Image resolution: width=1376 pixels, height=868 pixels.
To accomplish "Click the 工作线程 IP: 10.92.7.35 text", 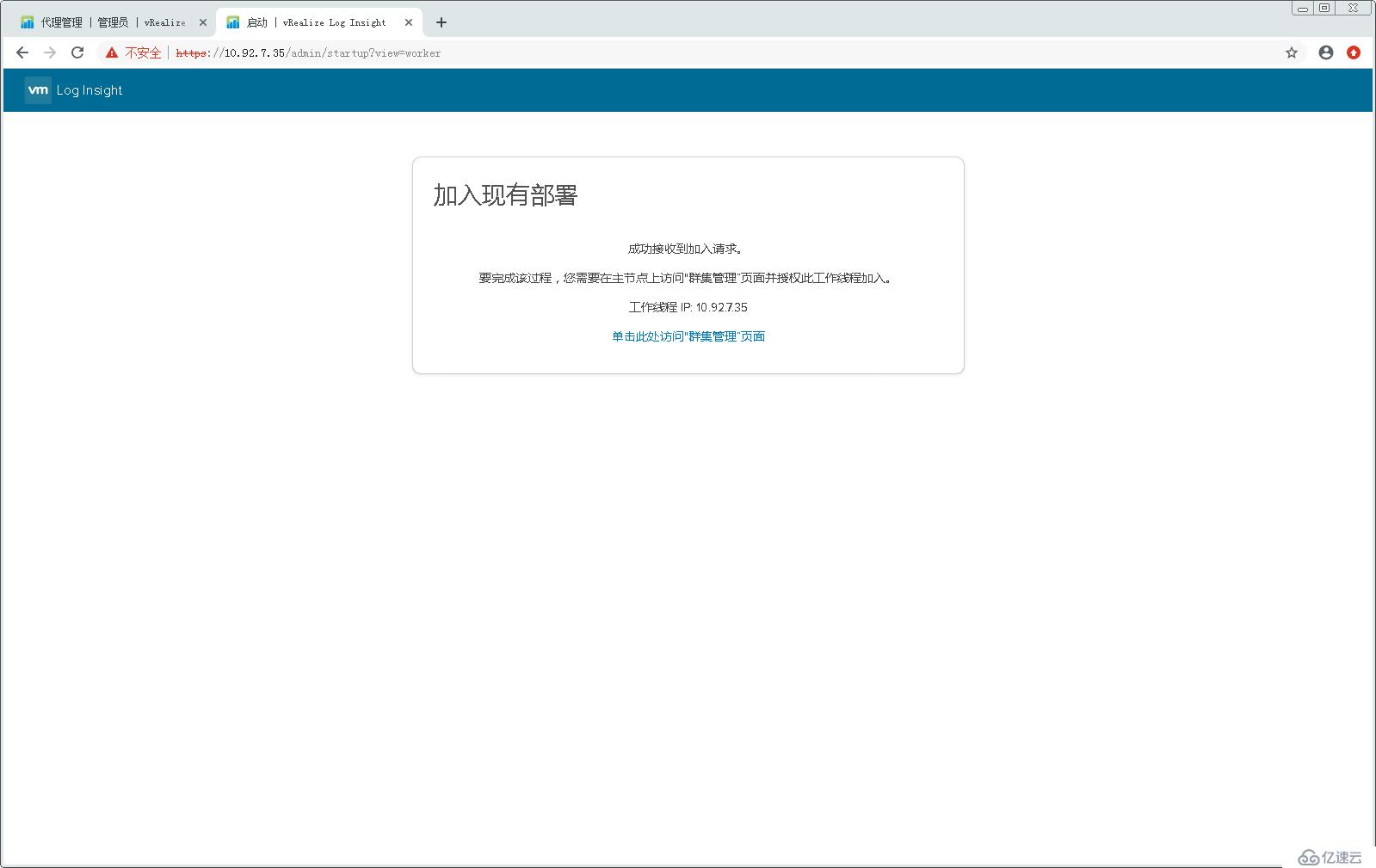I will click(x=688, y=307).
